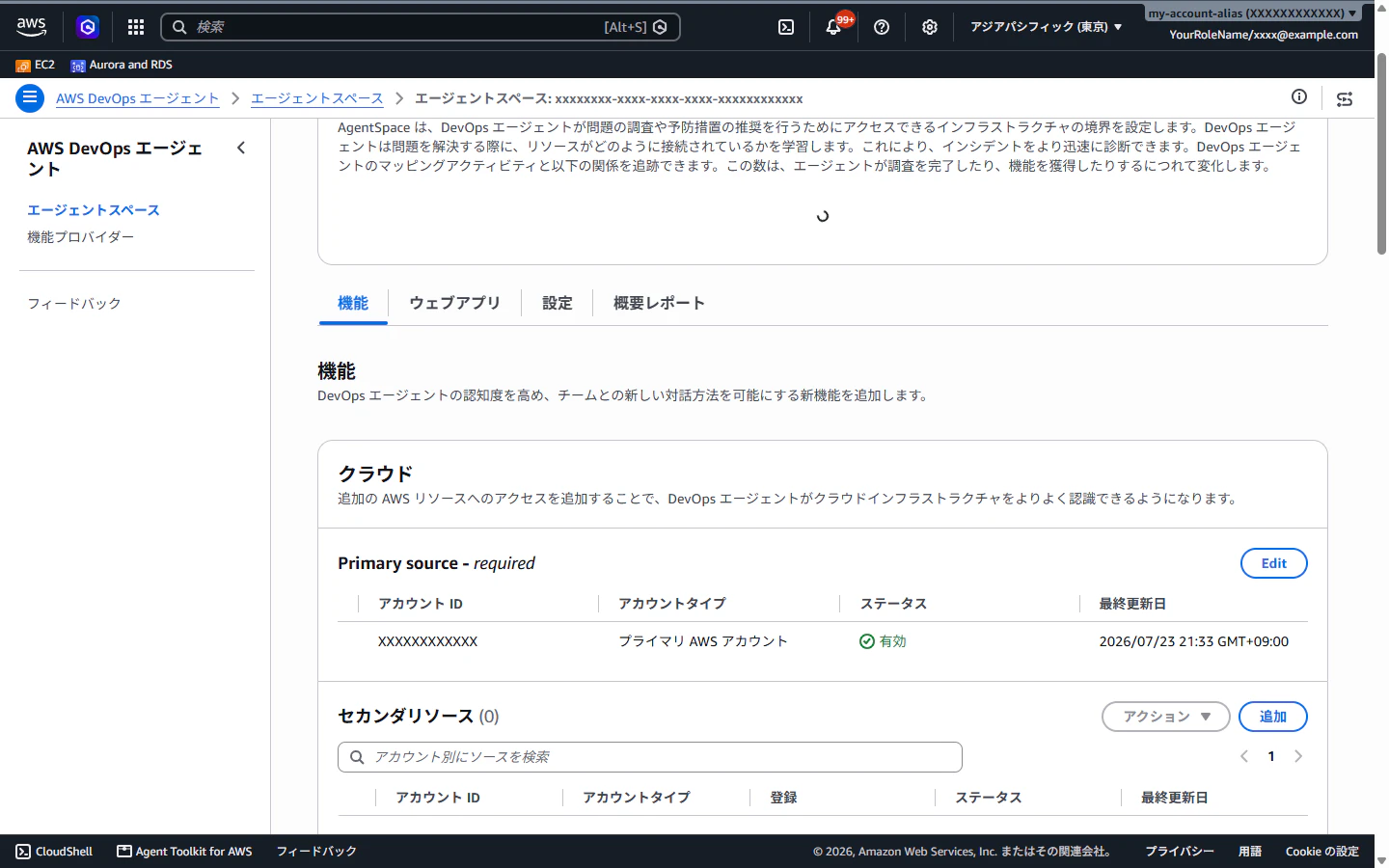Click the Edit button for Primary source
The height and width of the screenshot is (868, 1389).
pyautogui.click(x=1273, y=563)
